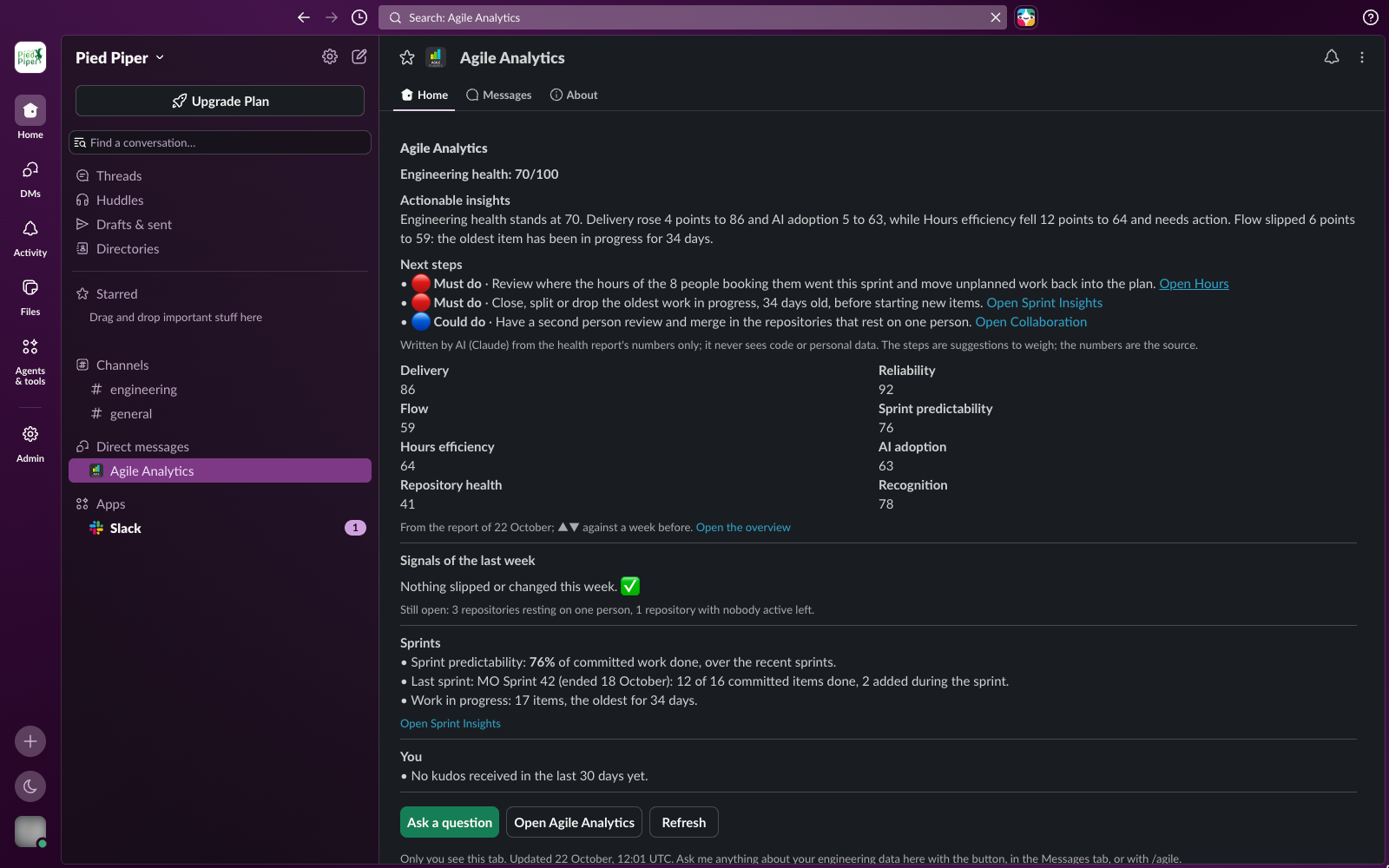
Task: Expand the Pied Piper workspace menu
Action: (x=120, y=57)
